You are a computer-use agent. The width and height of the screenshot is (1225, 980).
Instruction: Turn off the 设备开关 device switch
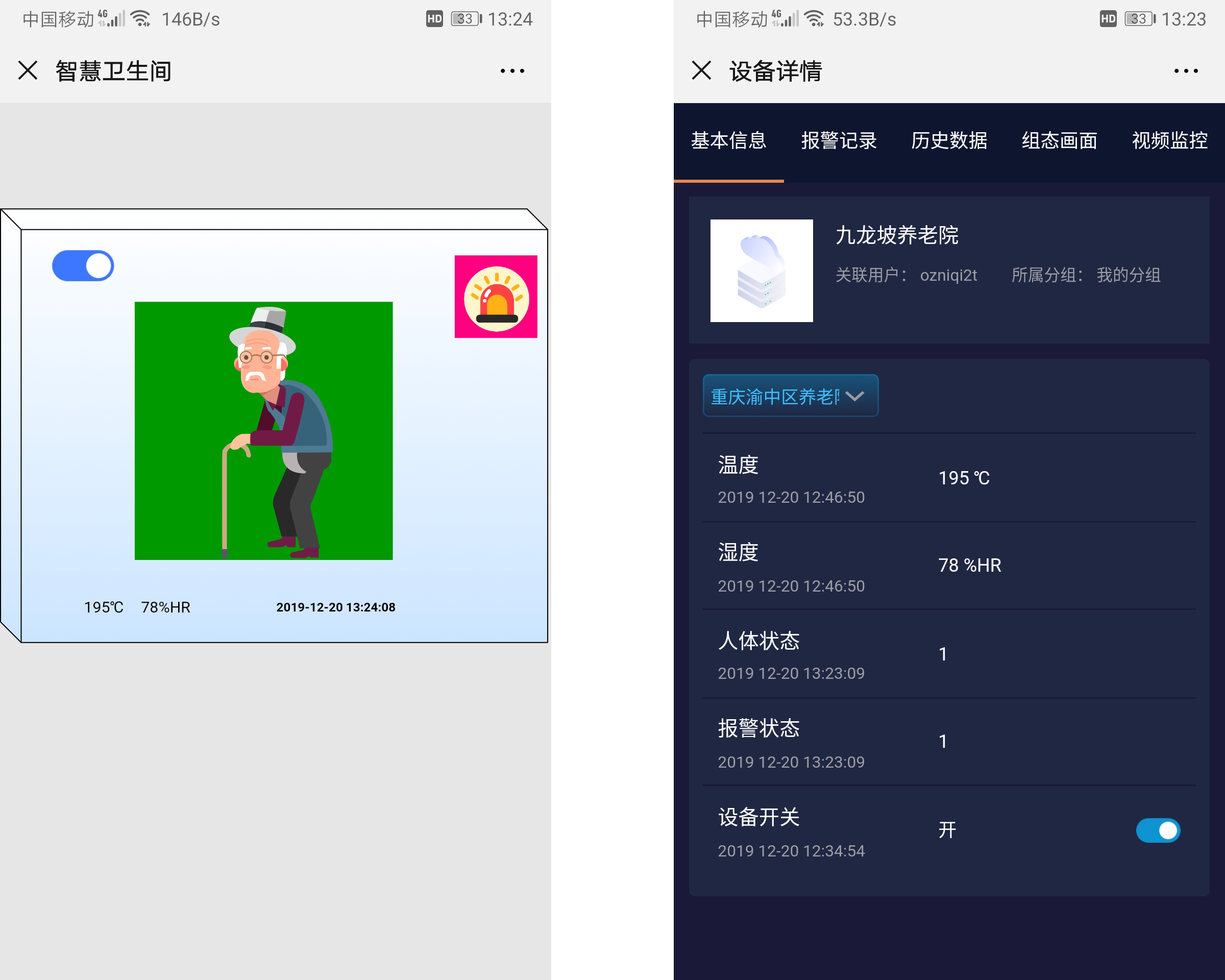pyautogui.click(x=1158, y=830)
